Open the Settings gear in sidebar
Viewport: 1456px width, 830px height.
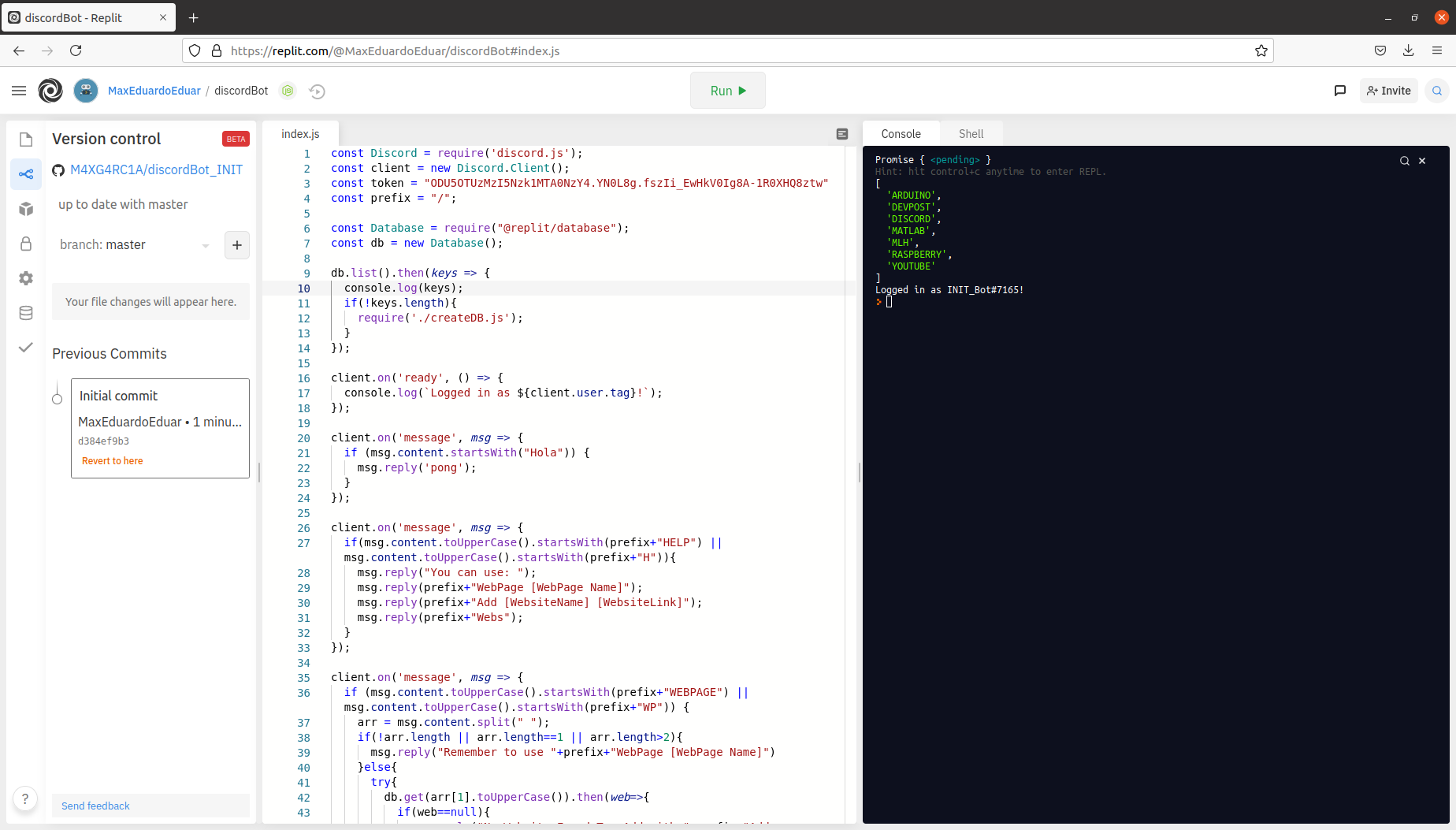[x=26, y=278]
